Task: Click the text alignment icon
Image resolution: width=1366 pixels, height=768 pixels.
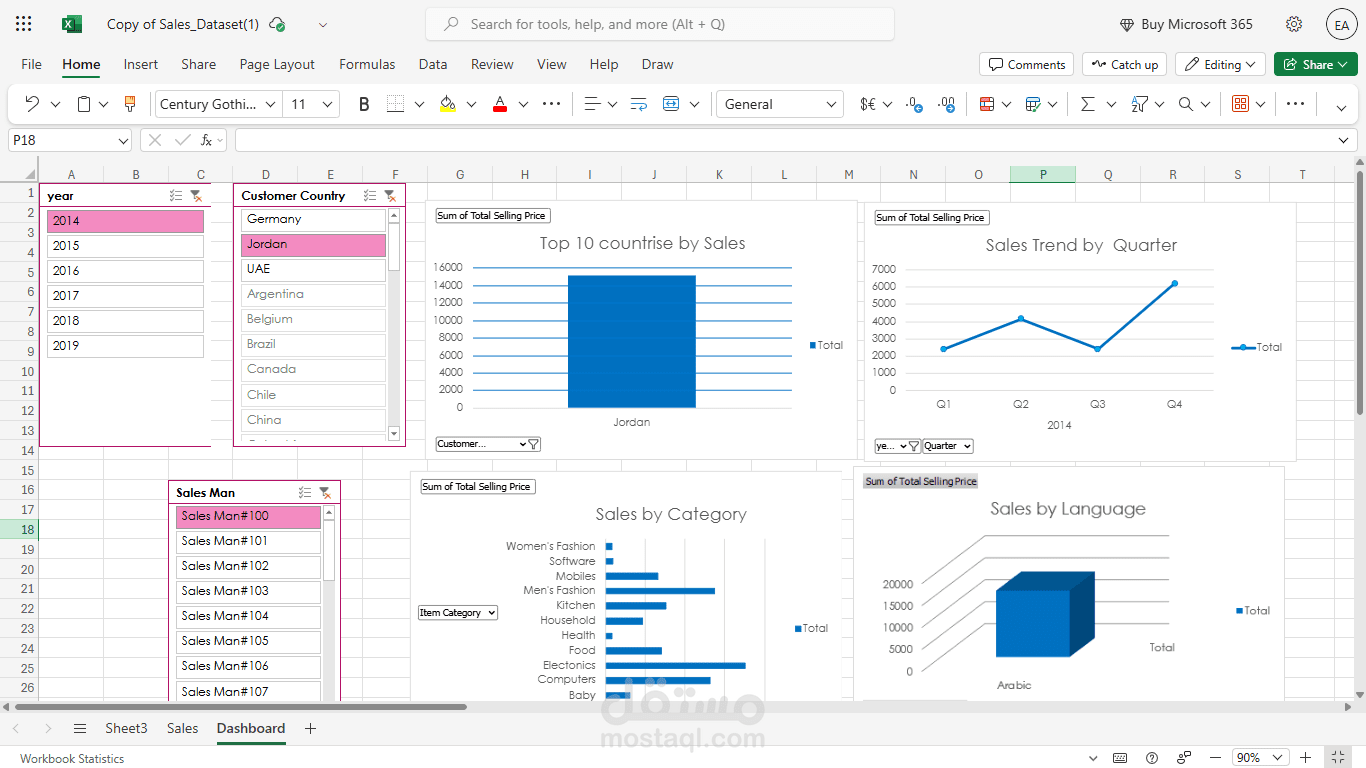Action: pyautogui.click(x=592, y=104)
